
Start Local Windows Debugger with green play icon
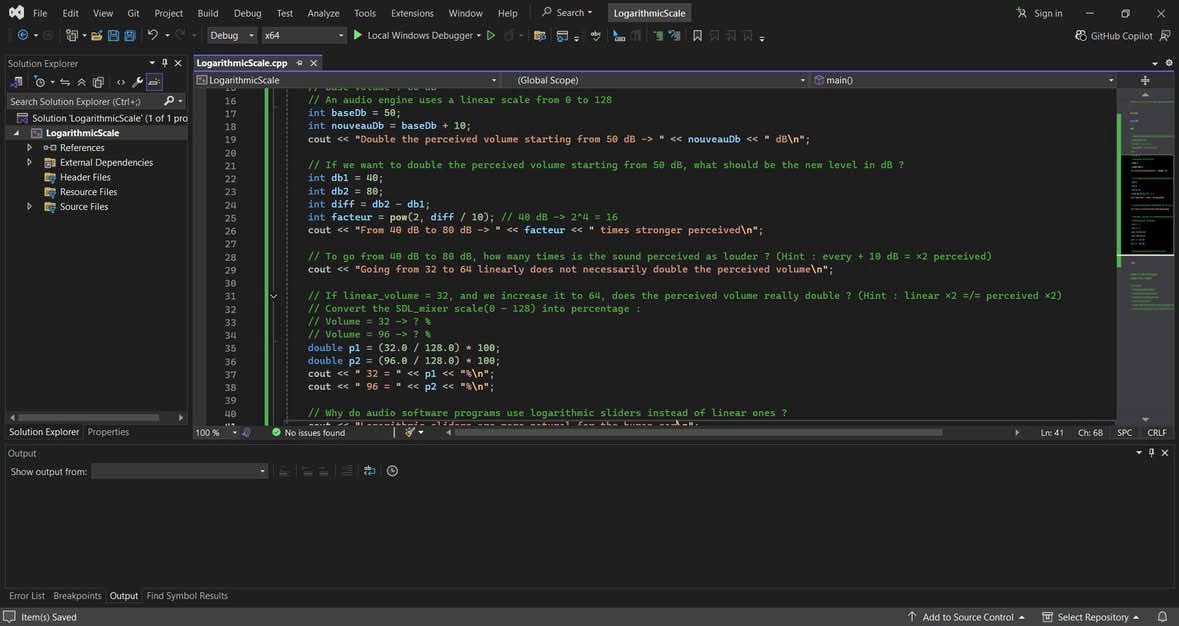point(358,35)
